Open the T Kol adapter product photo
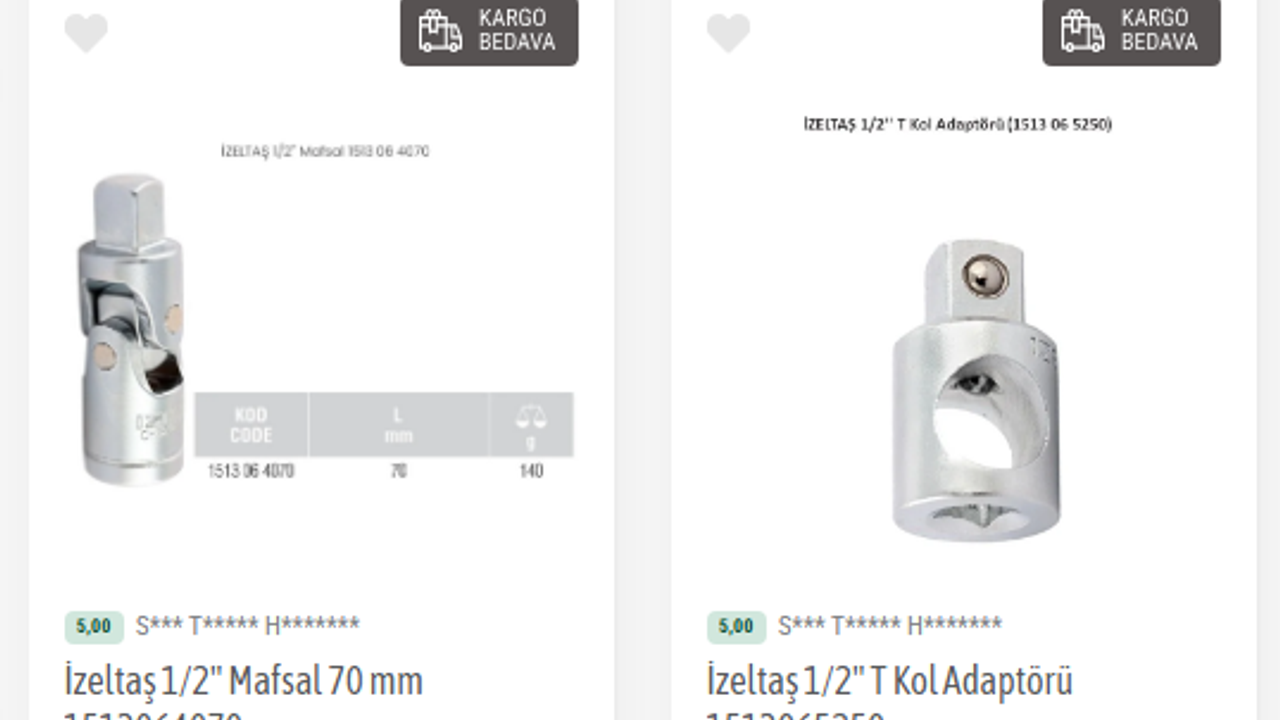 (x=976, y=388)
